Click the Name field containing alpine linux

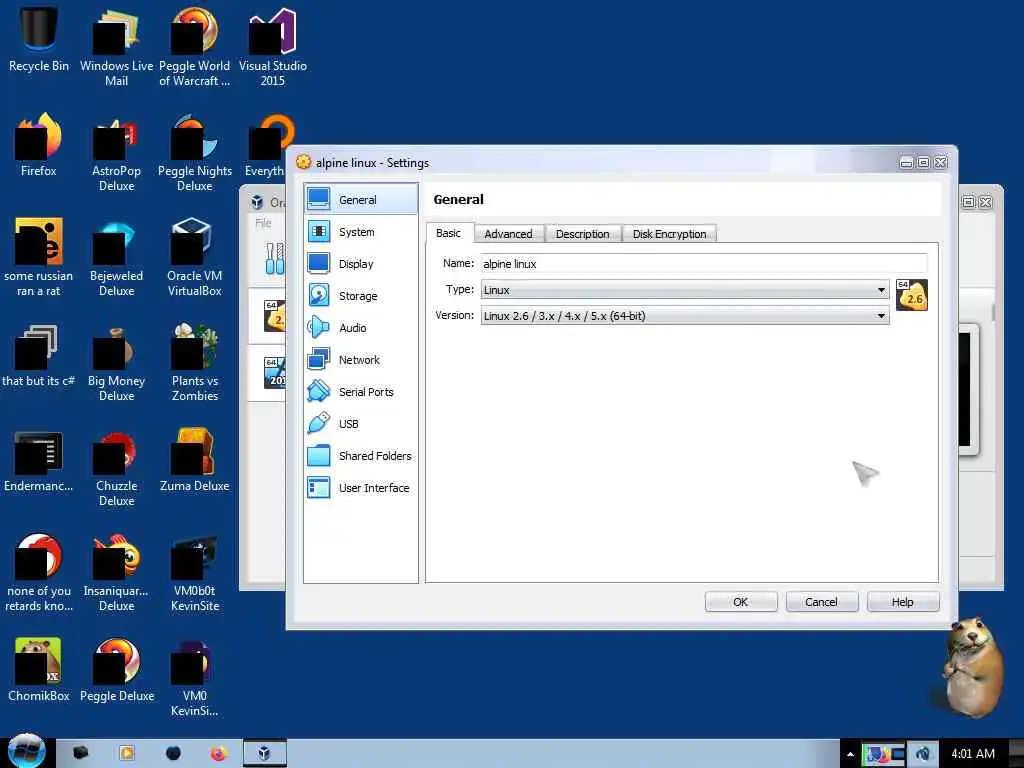click(x=704, y=263)
